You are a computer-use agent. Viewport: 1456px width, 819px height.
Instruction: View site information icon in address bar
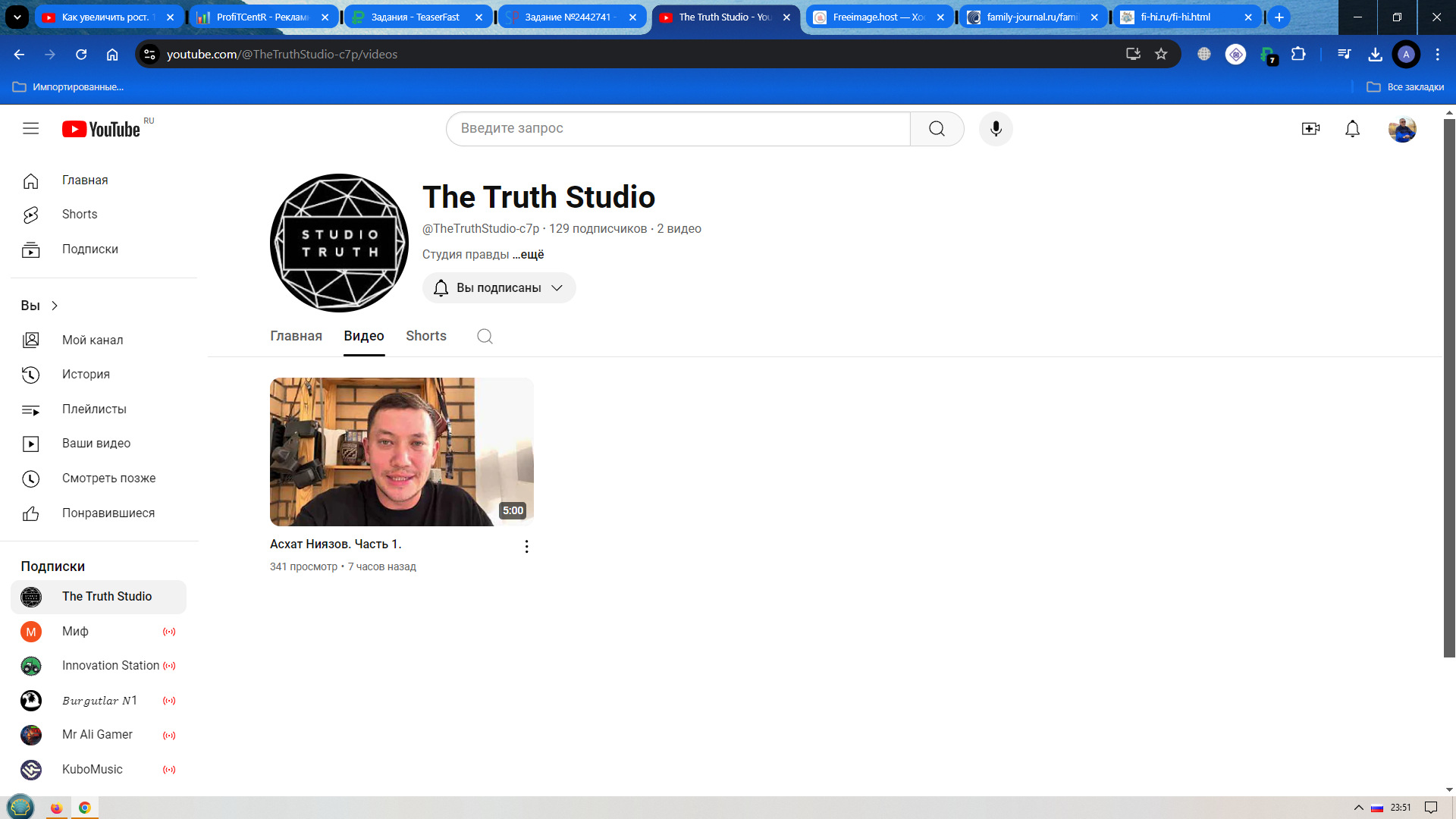tap(150, 55)
